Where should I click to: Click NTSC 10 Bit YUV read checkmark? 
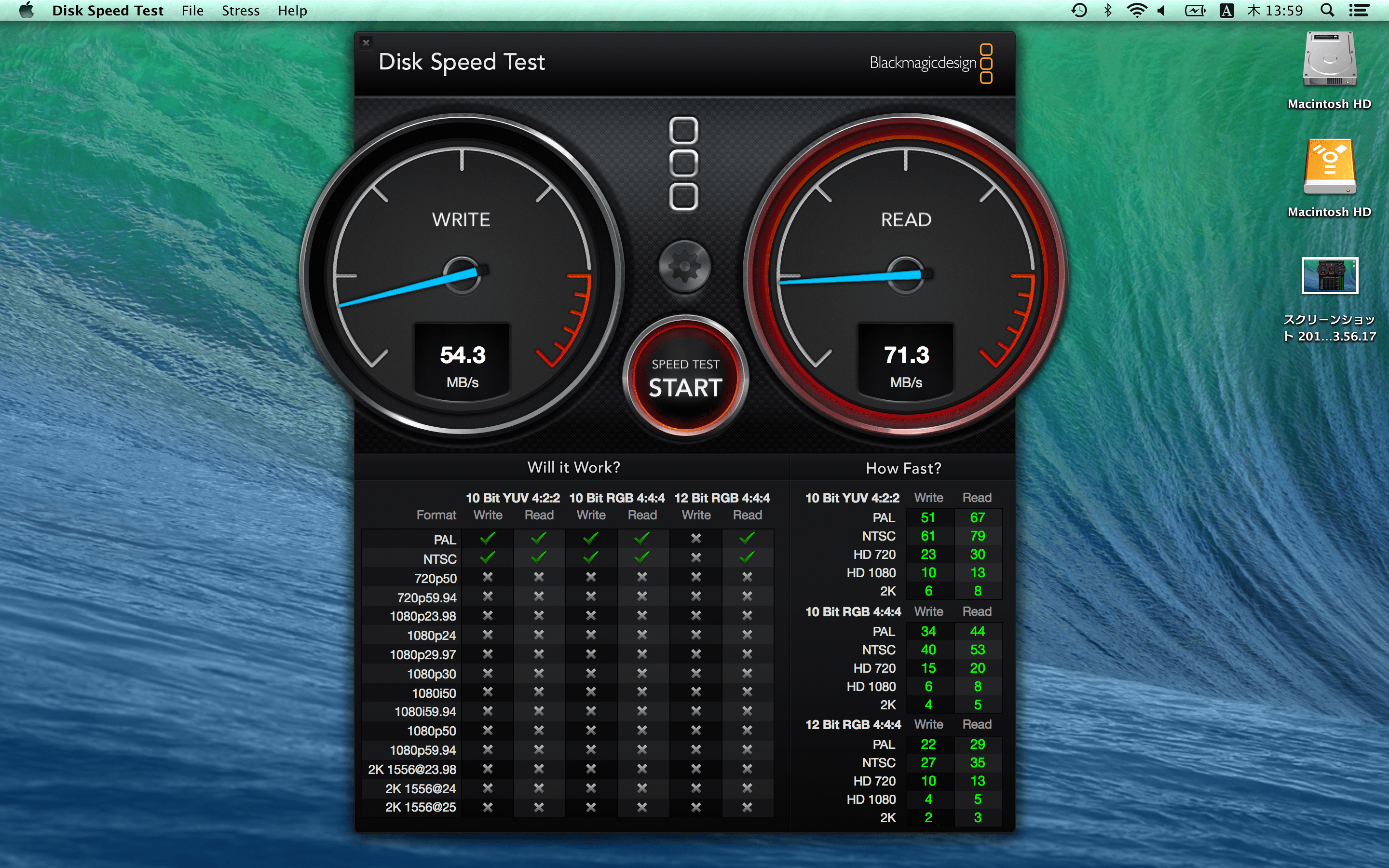click(x=538, y=557)
